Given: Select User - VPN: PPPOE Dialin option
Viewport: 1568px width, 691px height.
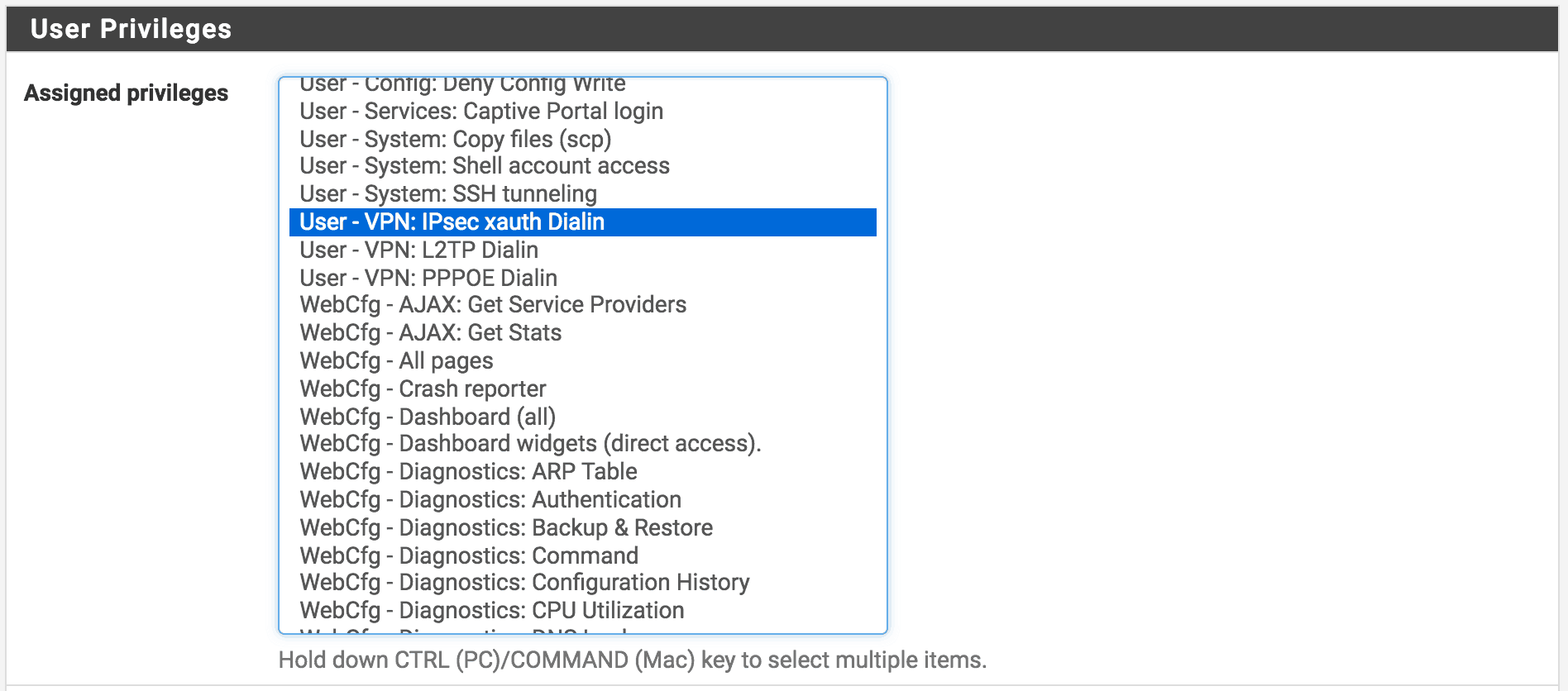Looking at the screenshot, I should 582,278.
